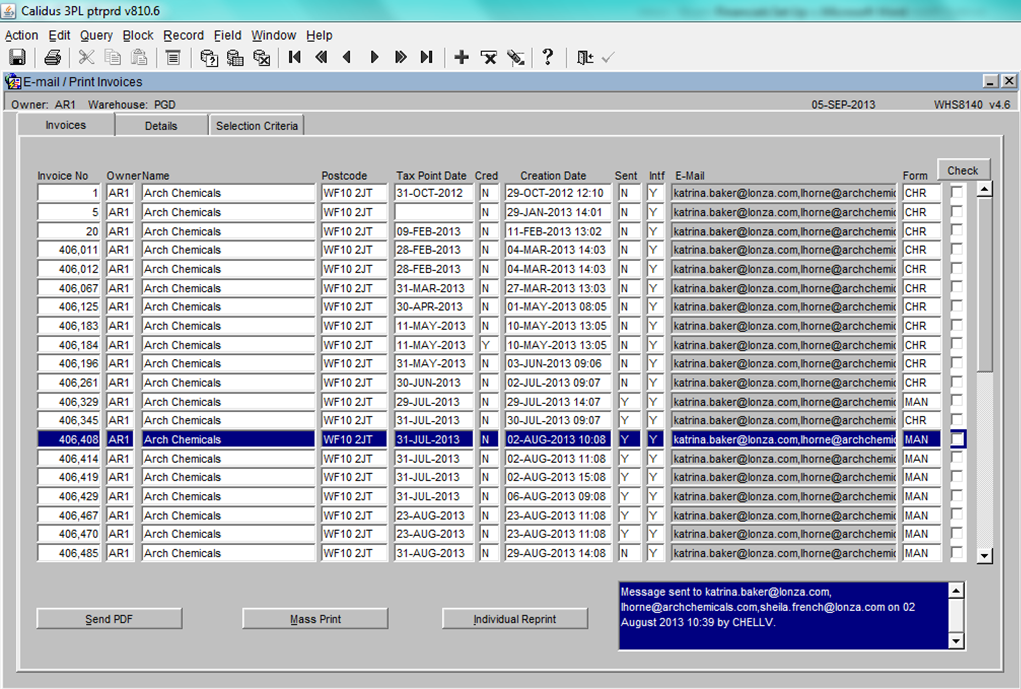This screenshot has width=1021, height=689.
Task: Click the Execute Query icon
Action: point(235,57)
